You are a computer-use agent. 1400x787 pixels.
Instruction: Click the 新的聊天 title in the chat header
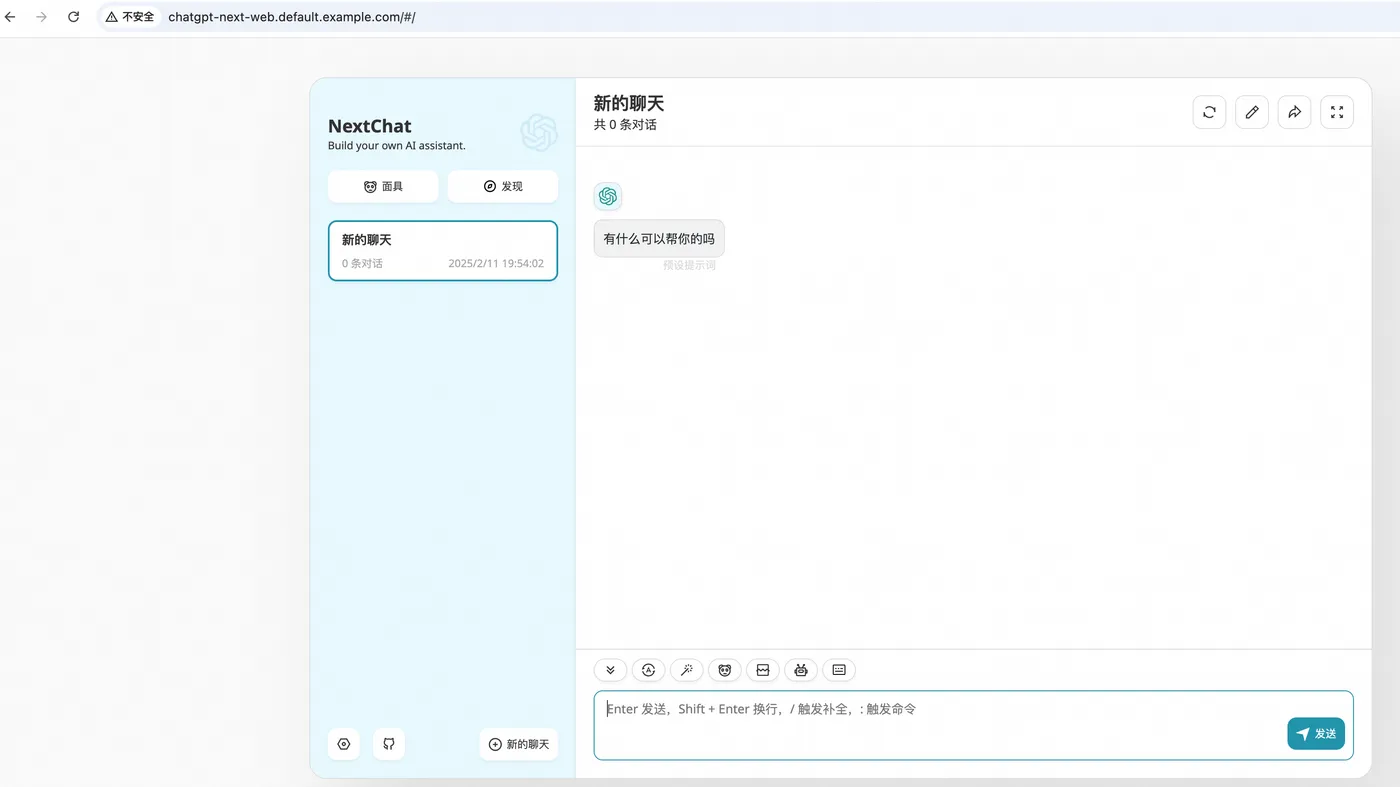pyautogui.click(x=629, y=103)
